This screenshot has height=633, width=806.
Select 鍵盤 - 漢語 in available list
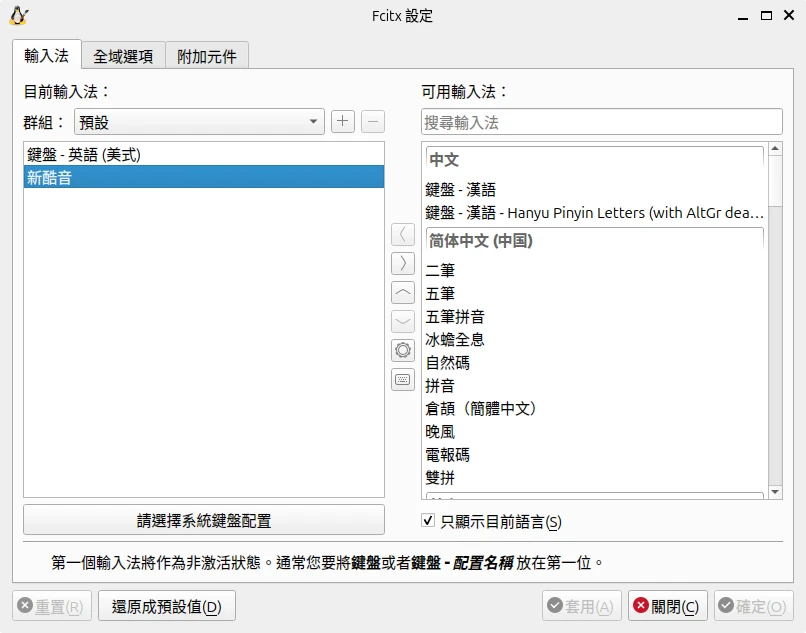point(595,190)
